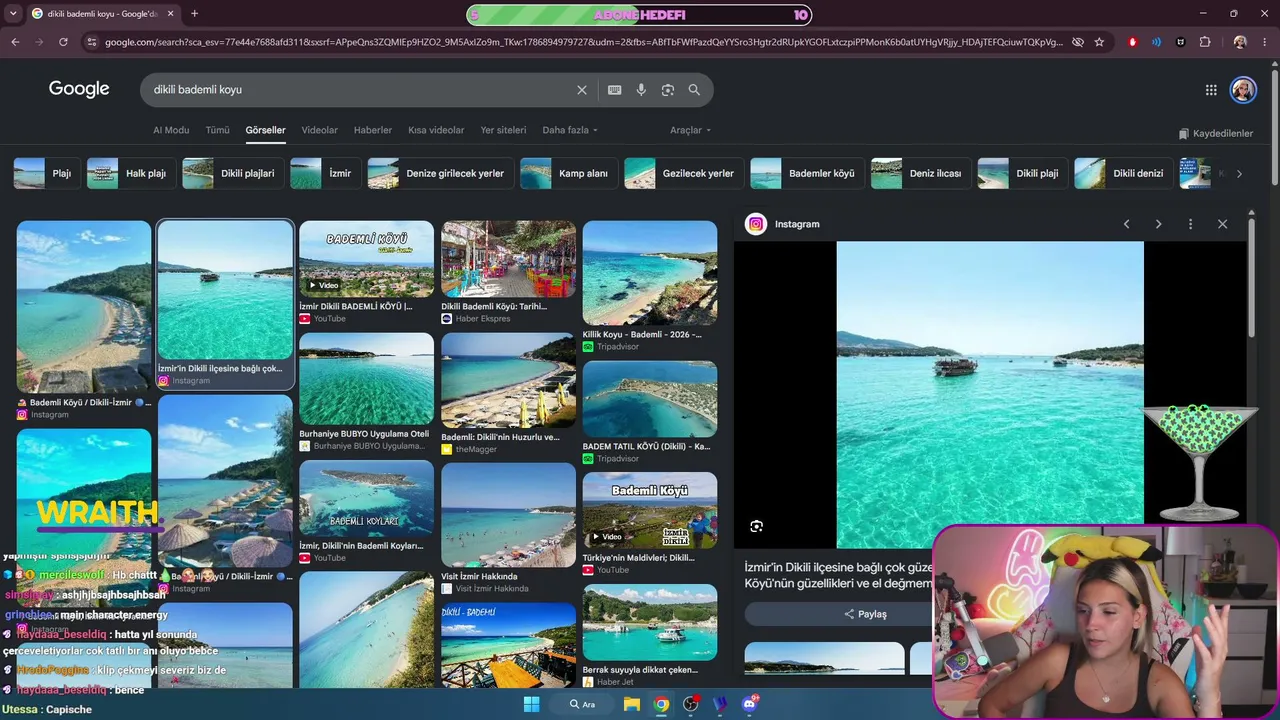Switch to the Tümü results tab

(217, 130)
